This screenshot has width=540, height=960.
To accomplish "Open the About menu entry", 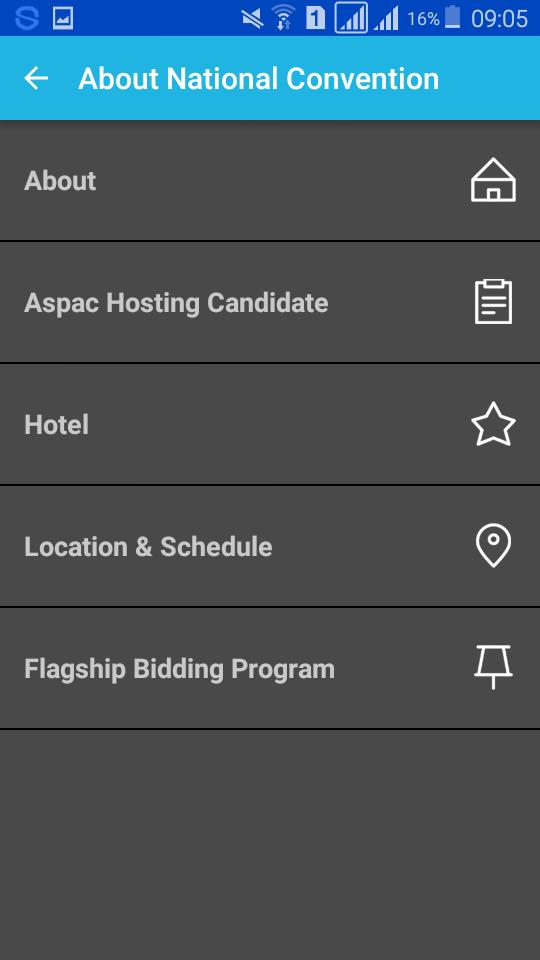I will click(270, 181).
